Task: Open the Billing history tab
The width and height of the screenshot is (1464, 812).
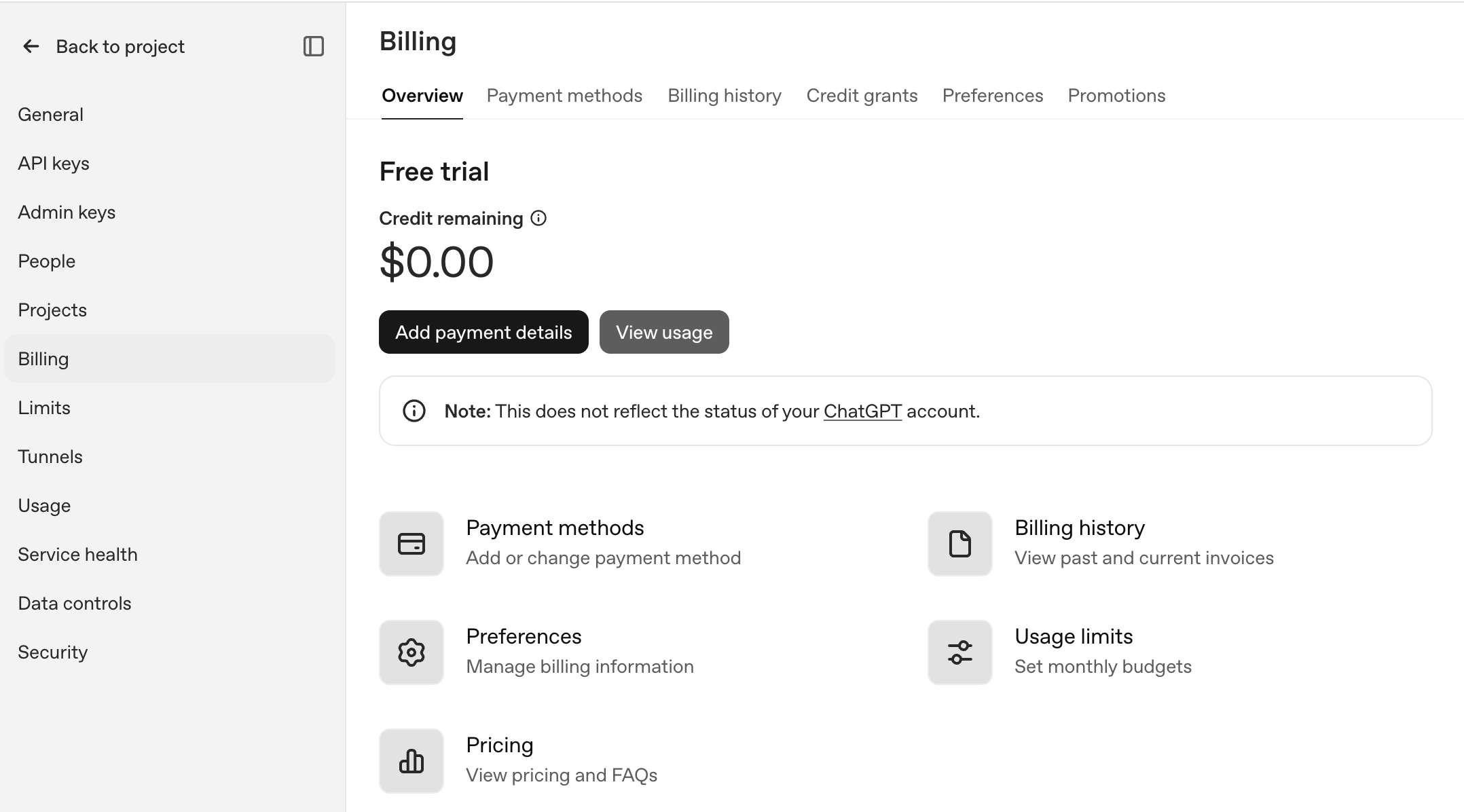Action: [x=725, y=96]
